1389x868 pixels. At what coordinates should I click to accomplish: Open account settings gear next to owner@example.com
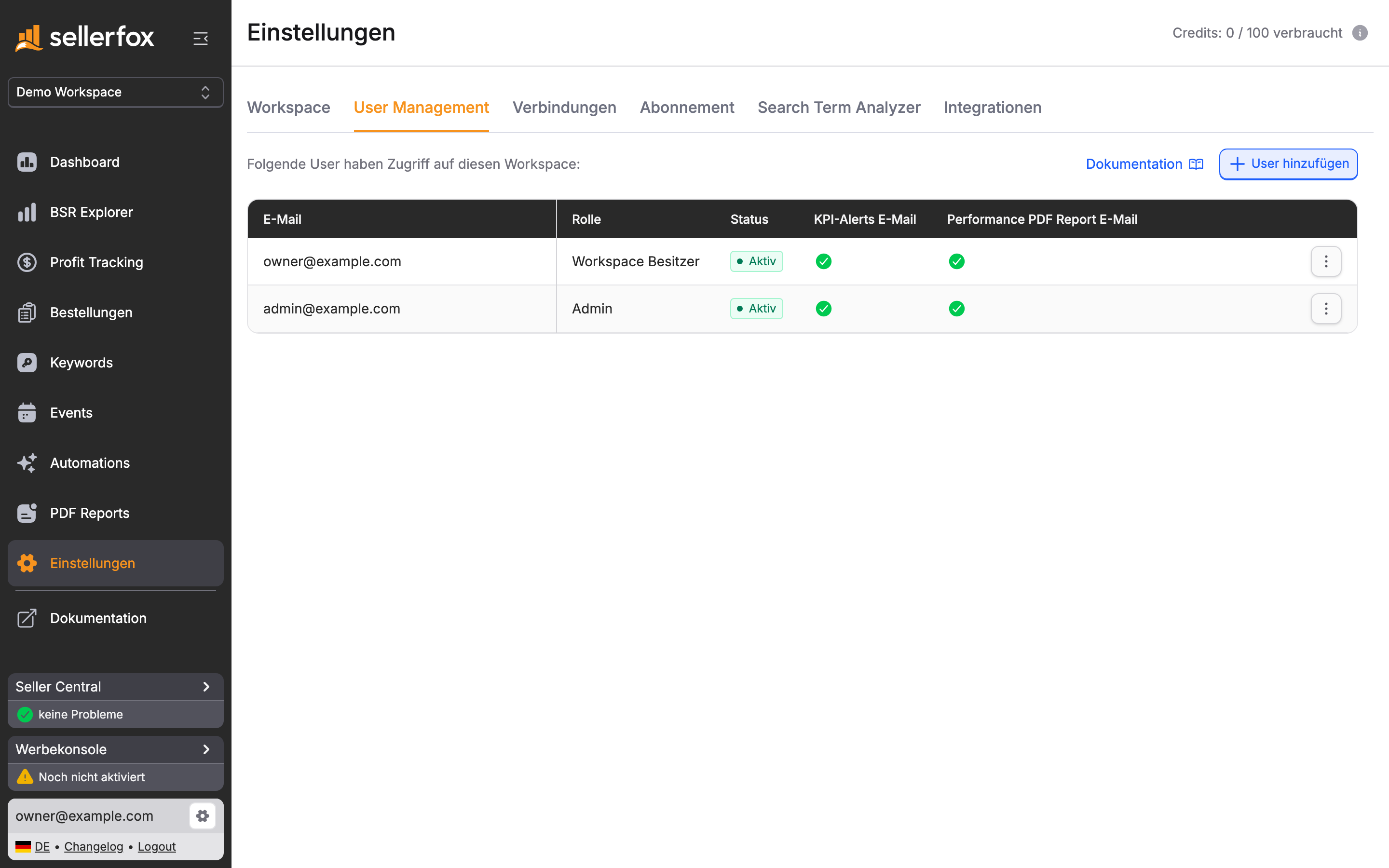[203, 816]
